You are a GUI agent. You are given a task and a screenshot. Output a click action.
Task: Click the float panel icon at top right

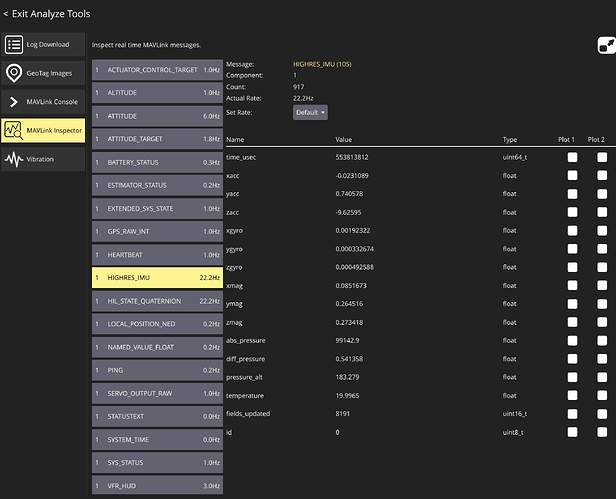(606, 45)
